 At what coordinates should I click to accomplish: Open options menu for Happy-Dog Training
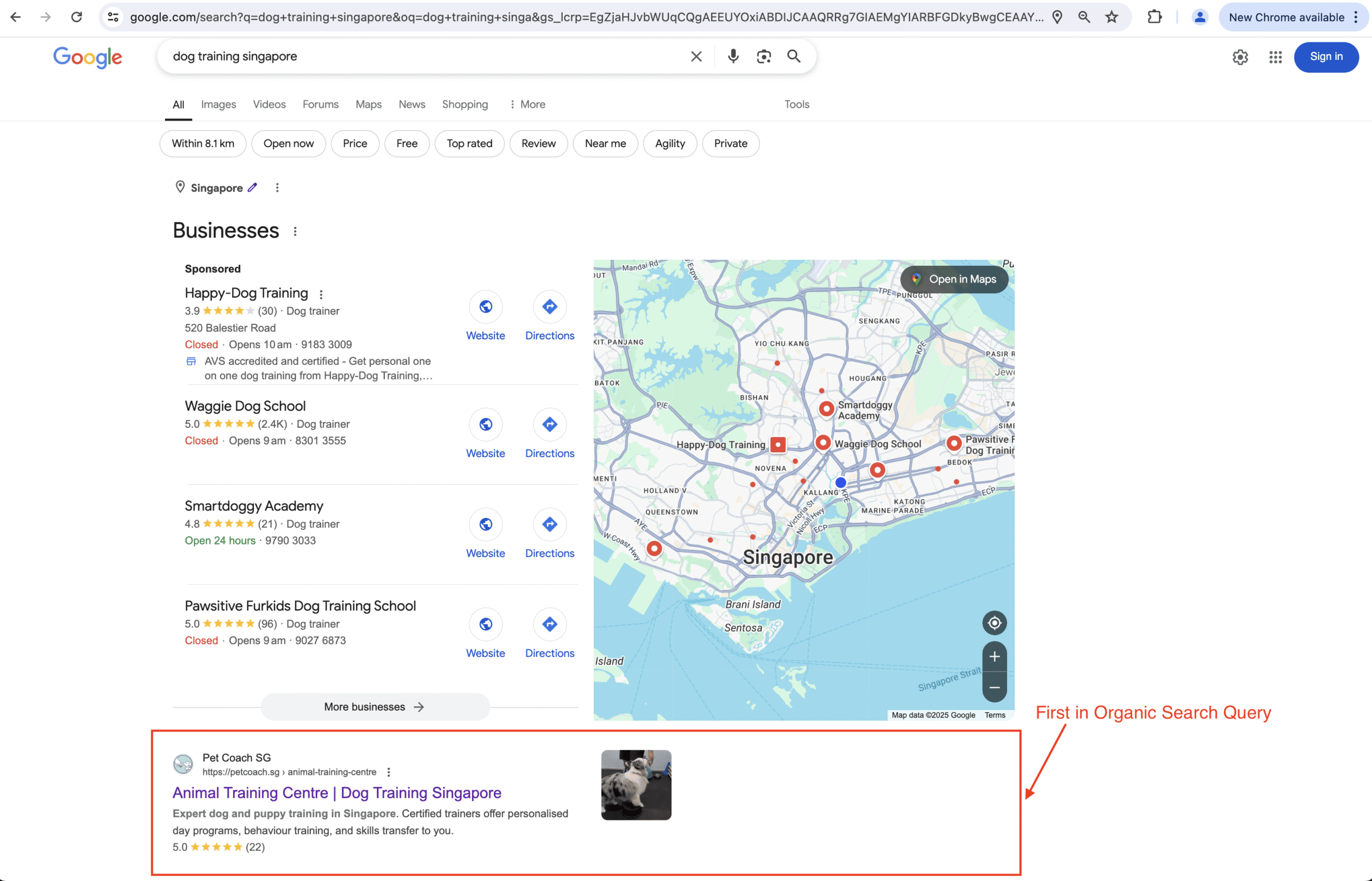321,294
